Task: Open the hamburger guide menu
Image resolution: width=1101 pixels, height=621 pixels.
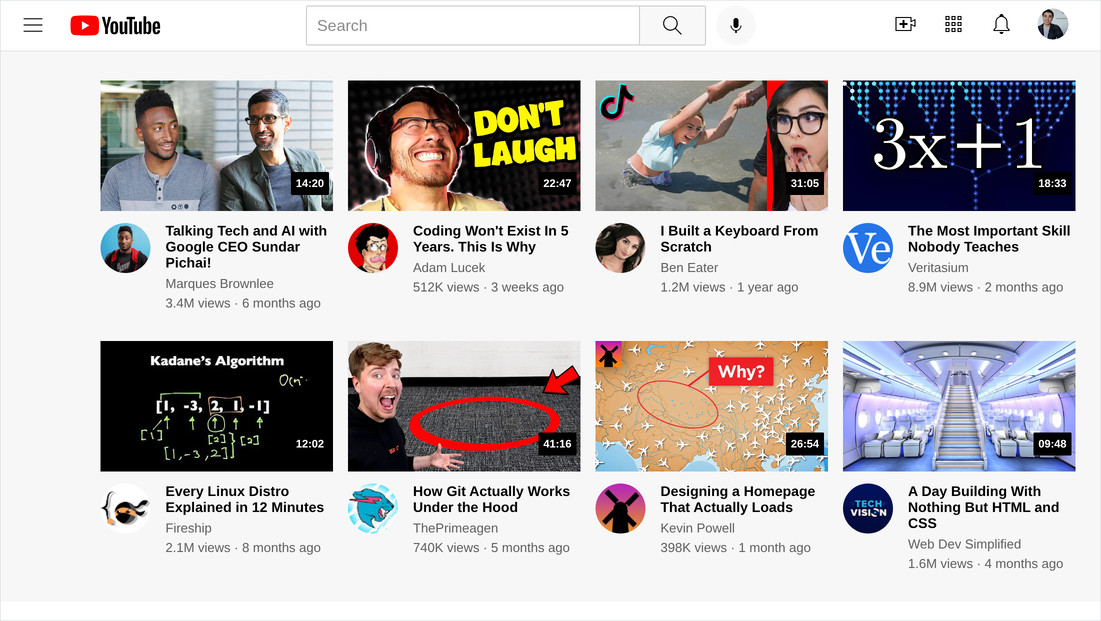Action: pyautogui.click(x=33, y=25)
